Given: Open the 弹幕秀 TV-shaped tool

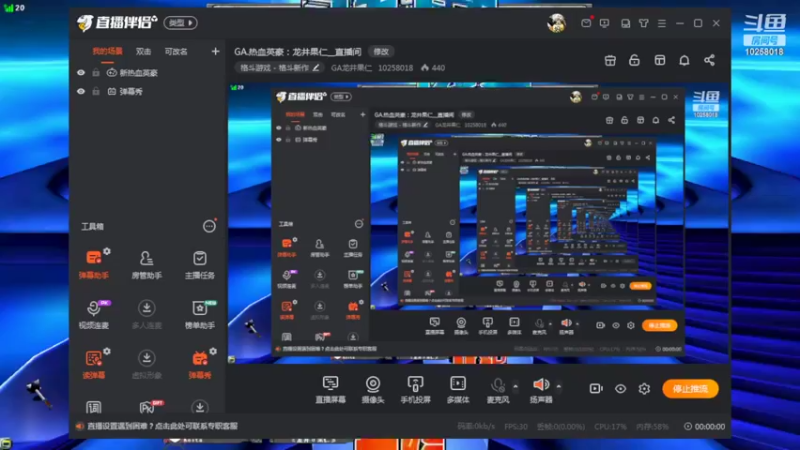Looking at the screenshot, I should pyautogui.click(x=199, y=364).
